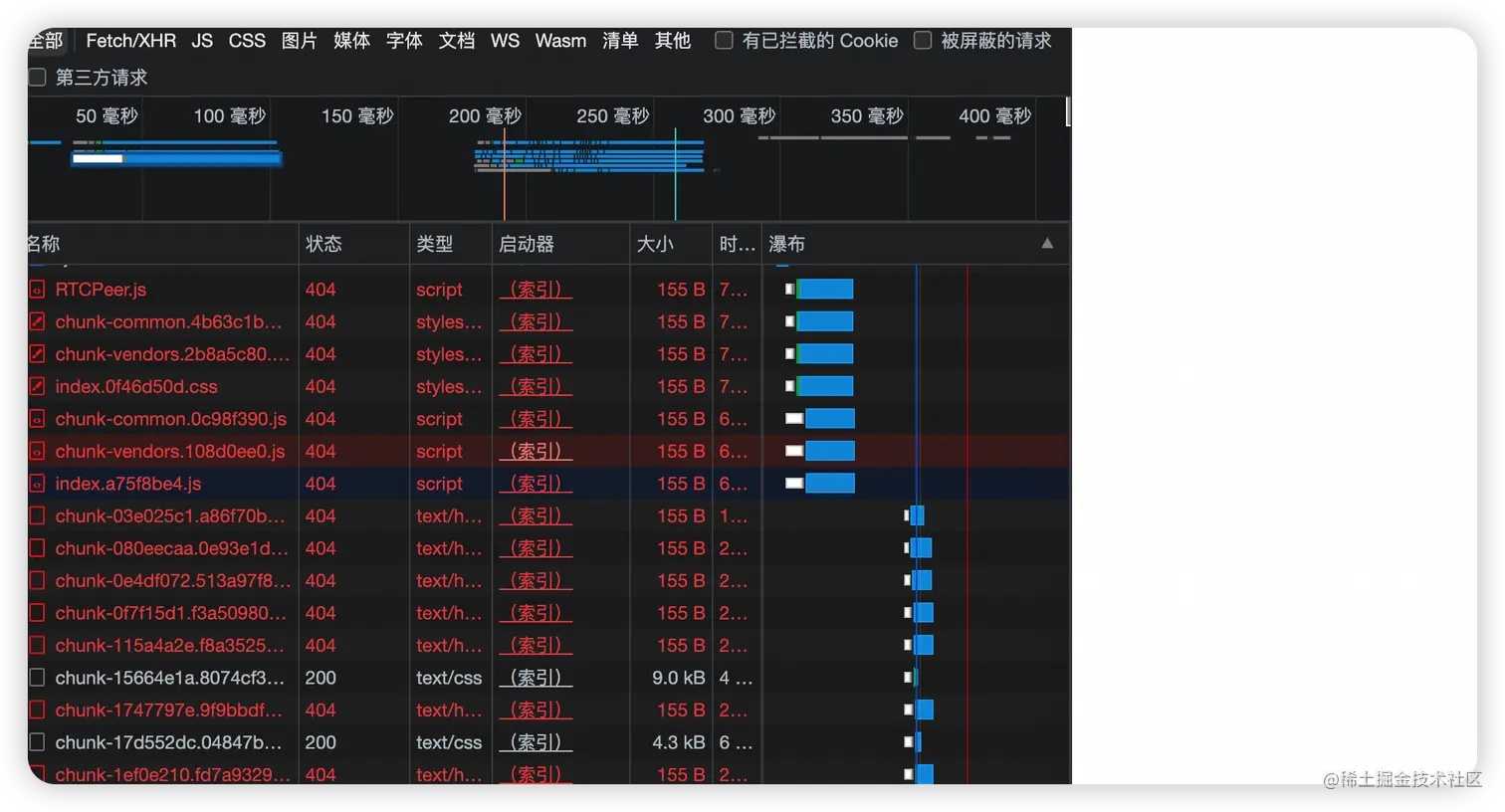Click file icon of chunk-080eecaa row
Image resolution: width=1505 pixels, height=812 pixels.
[x=37, y=548]
